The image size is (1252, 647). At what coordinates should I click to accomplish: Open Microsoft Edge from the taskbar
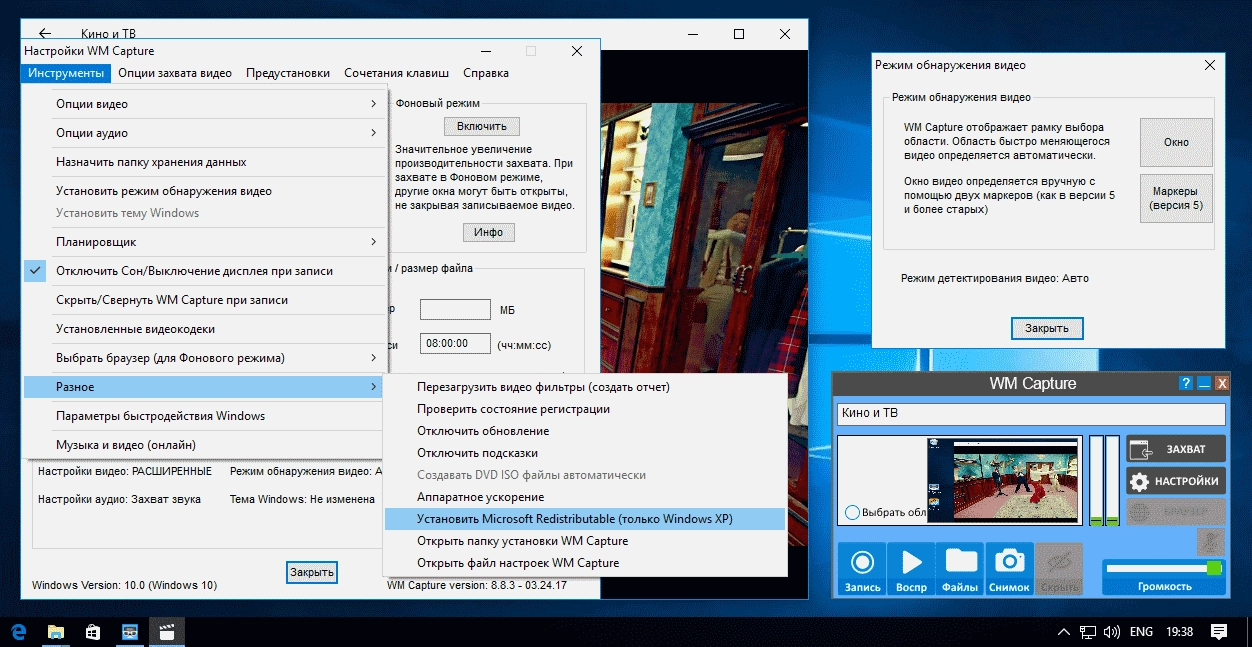(18, 632)
